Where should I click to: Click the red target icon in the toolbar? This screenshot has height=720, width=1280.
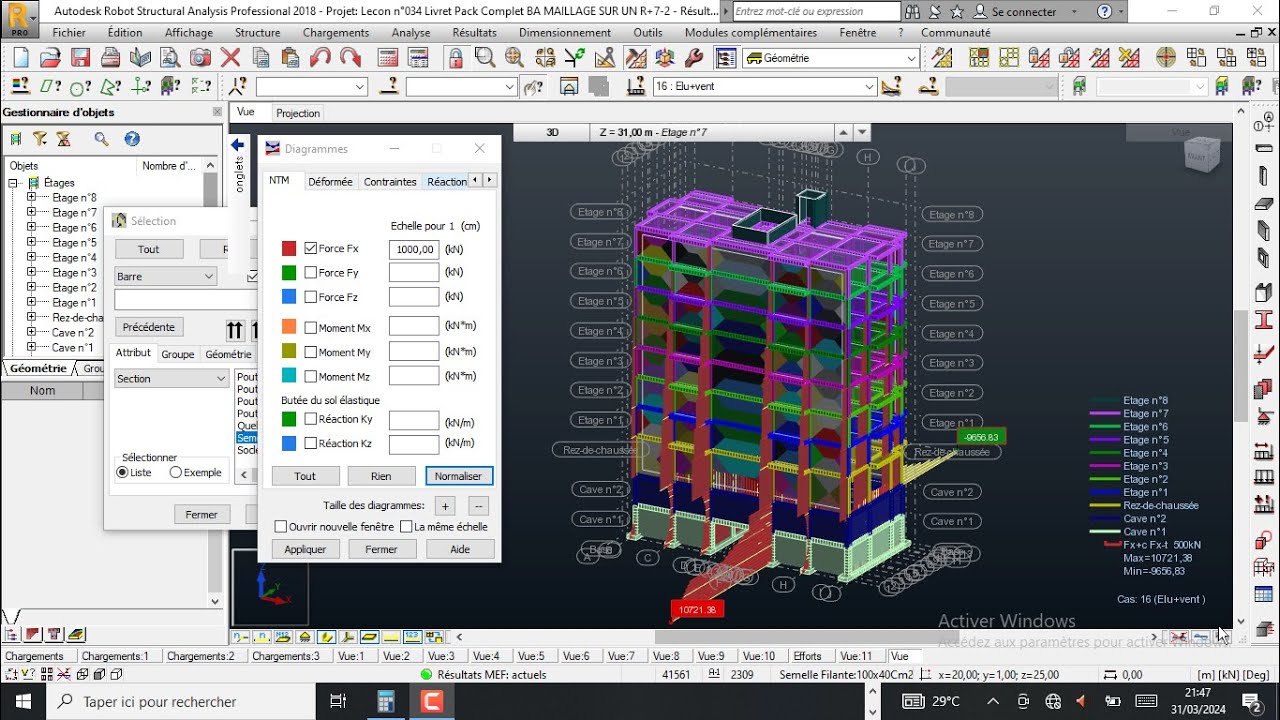tap(1166, 58)
